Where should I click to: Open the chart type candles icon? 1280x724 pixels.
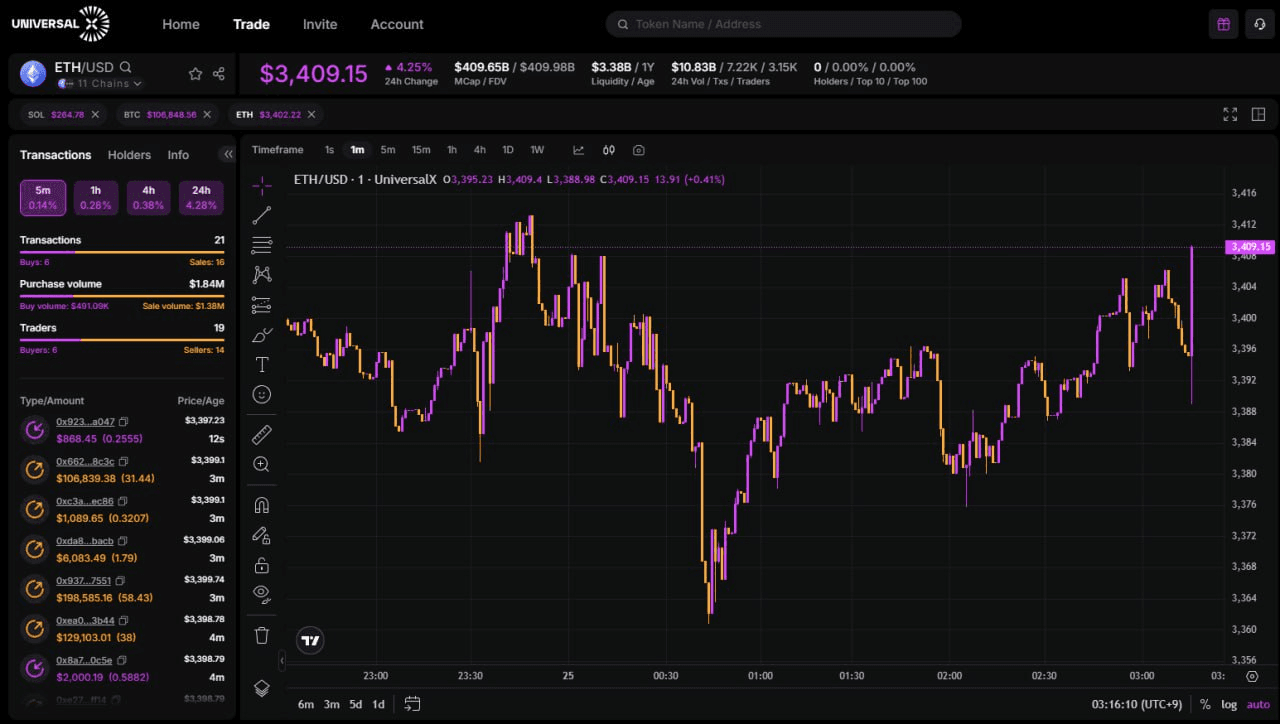click(608, 150)
